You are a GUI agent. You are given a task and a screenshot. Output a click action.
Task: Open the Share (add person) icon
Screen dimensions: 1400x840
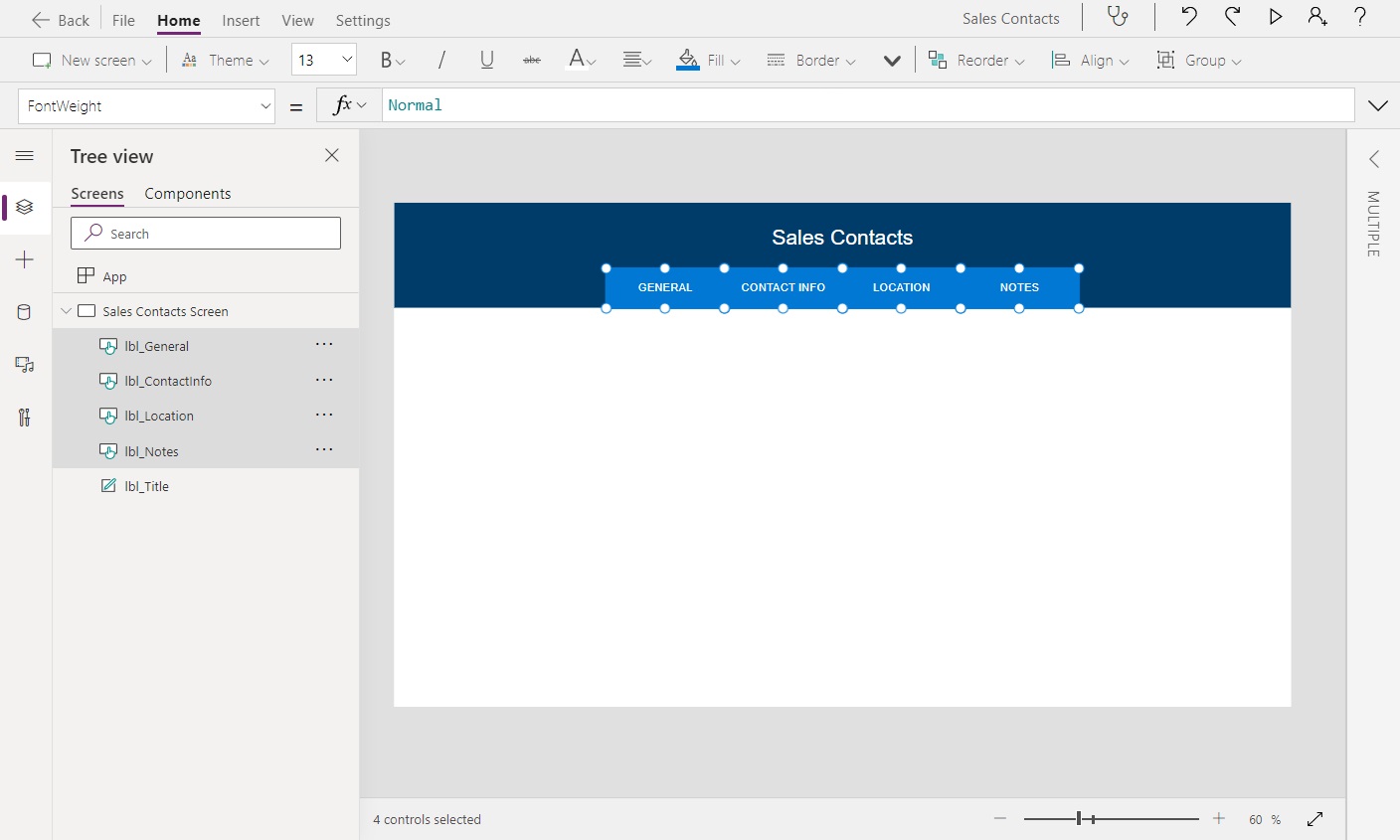click(1317, 17)
